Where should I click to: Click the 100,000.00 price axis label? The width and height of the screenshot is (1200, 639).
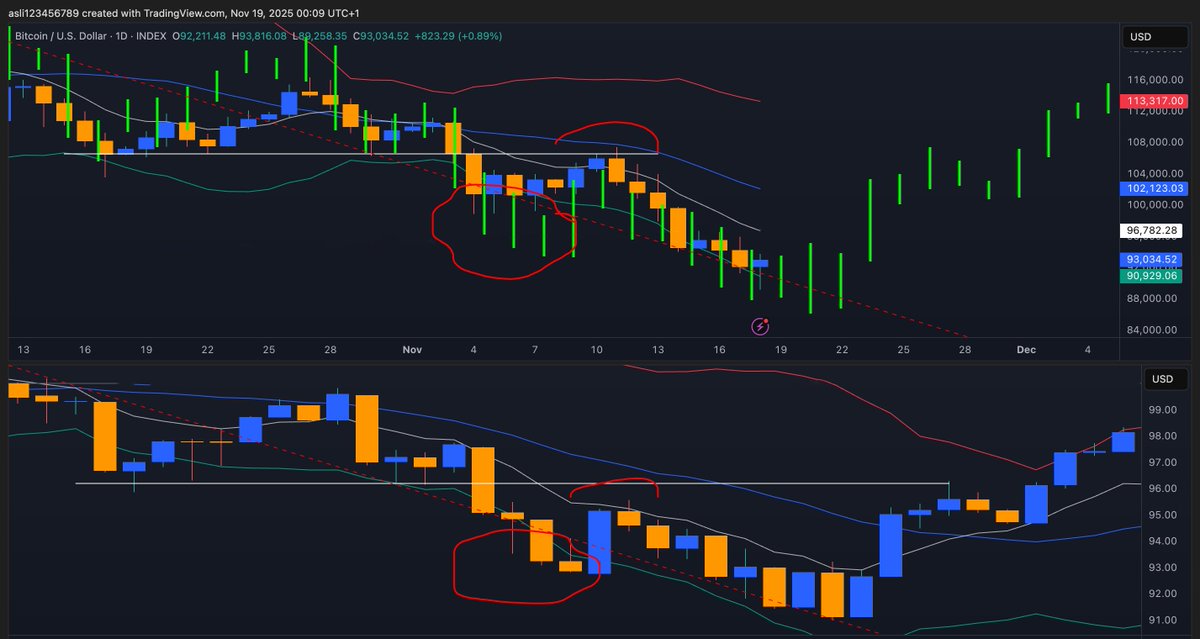tap(1155, 205)
